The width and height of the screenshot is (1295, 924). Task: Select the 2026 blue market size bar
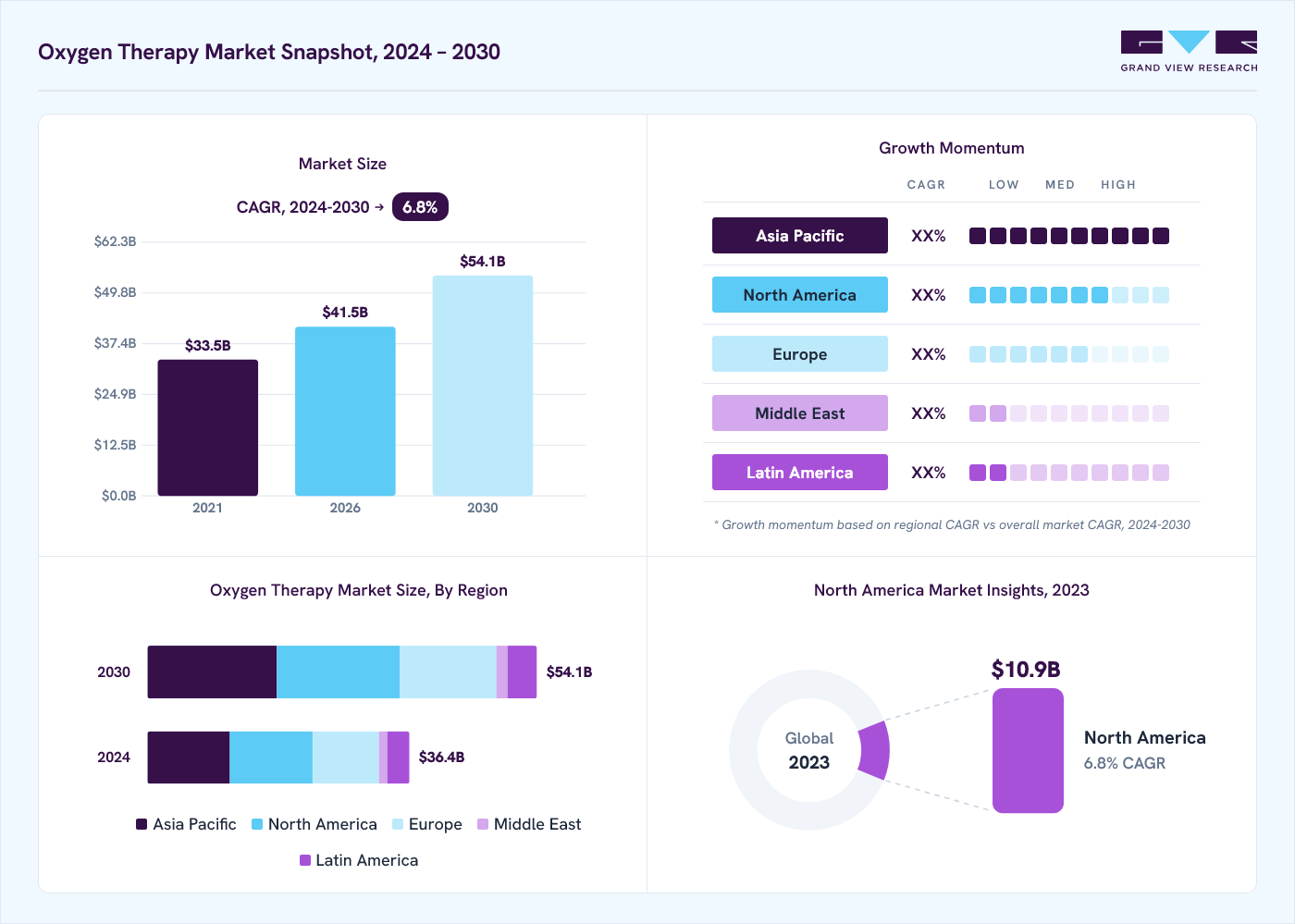point(345,411)
